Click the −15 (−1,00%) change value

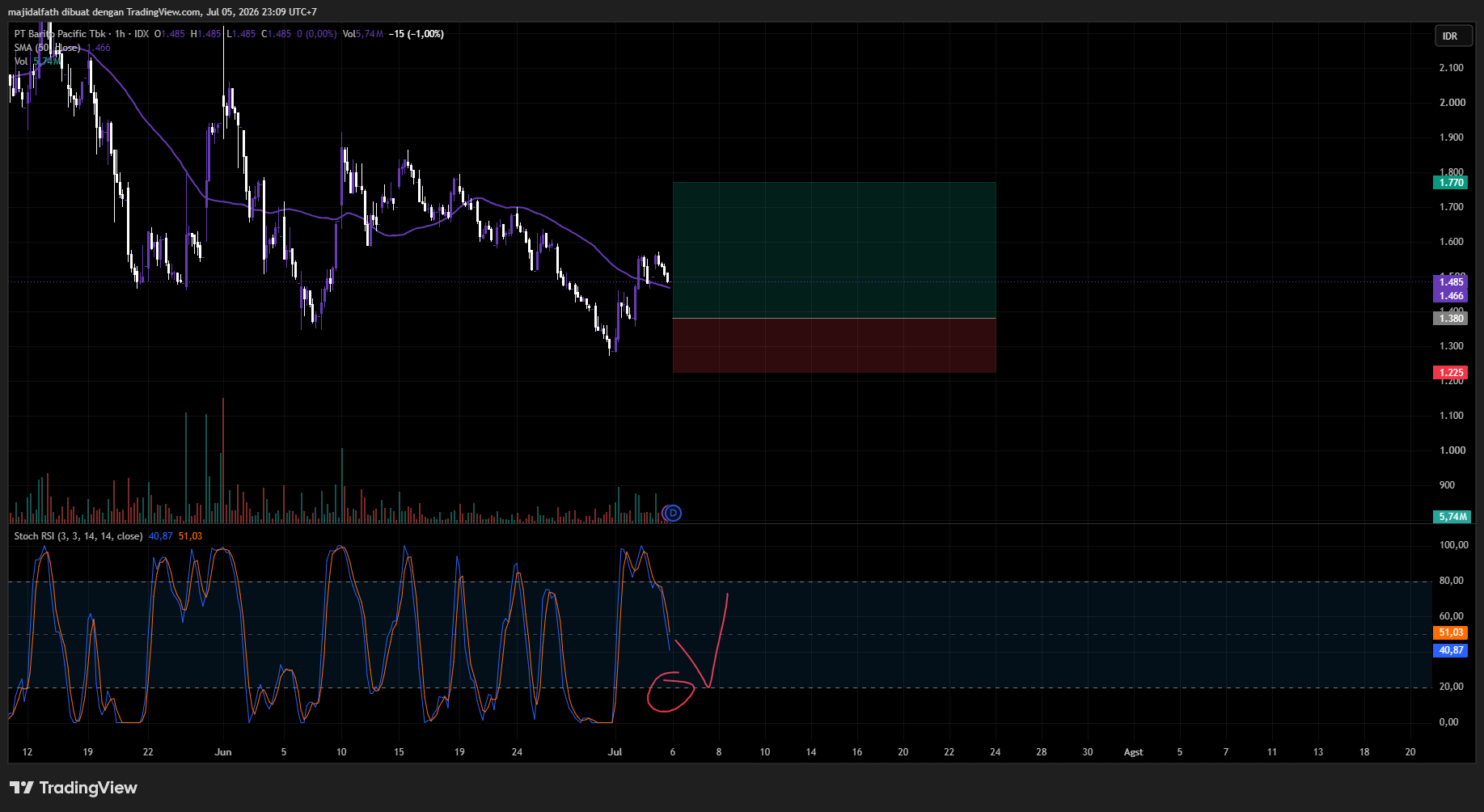coord(416,34)
